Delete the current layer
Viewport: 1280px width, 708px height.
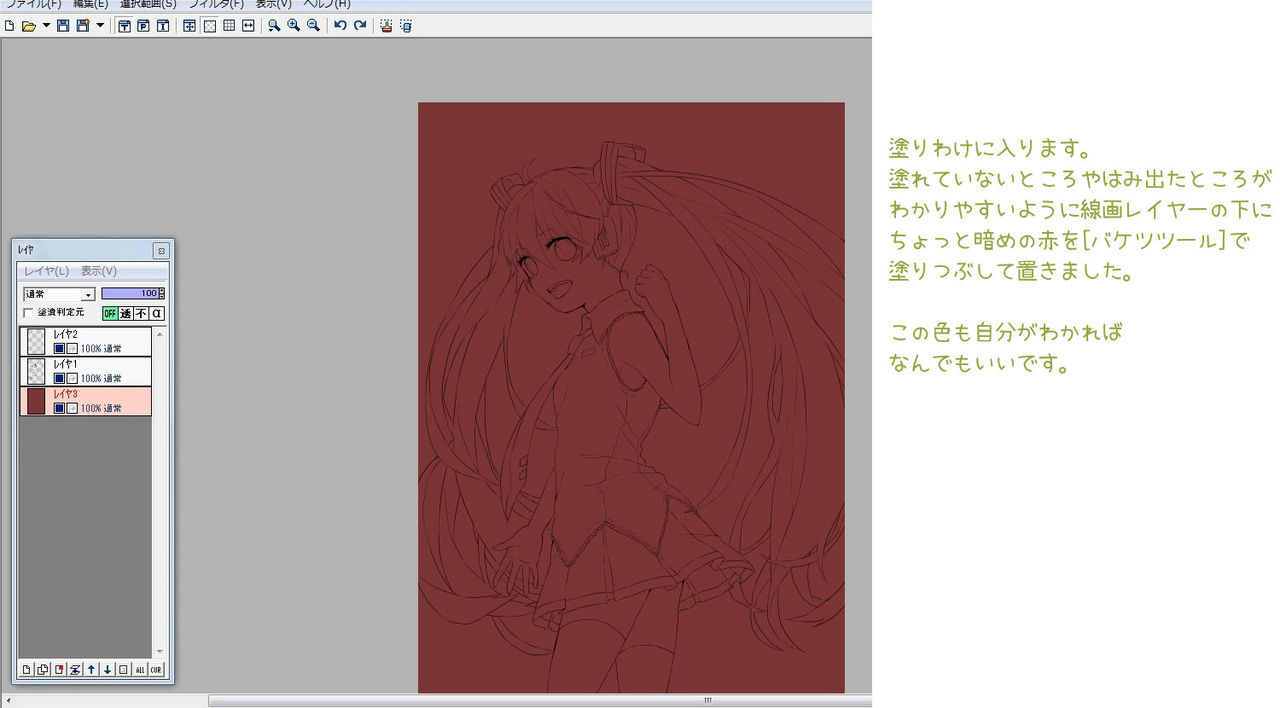click(x=59, y=669)
